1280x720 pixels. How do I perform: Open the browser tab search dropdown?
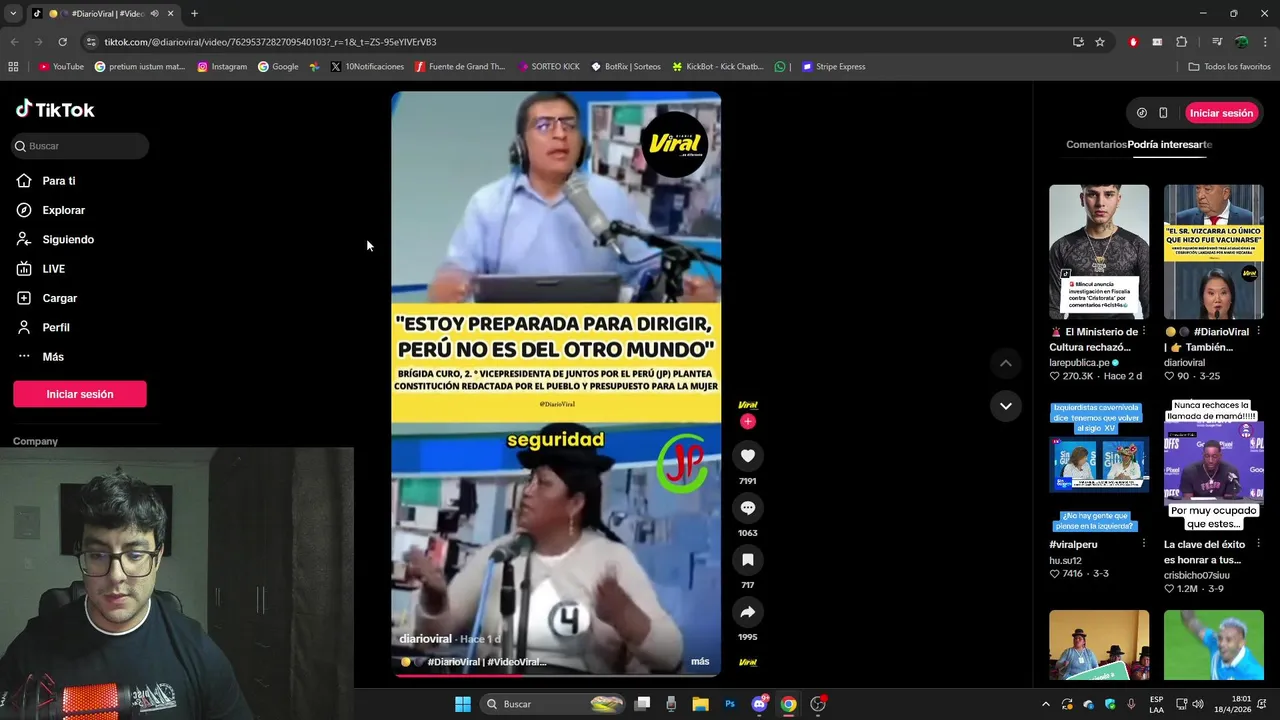point(13,13)
